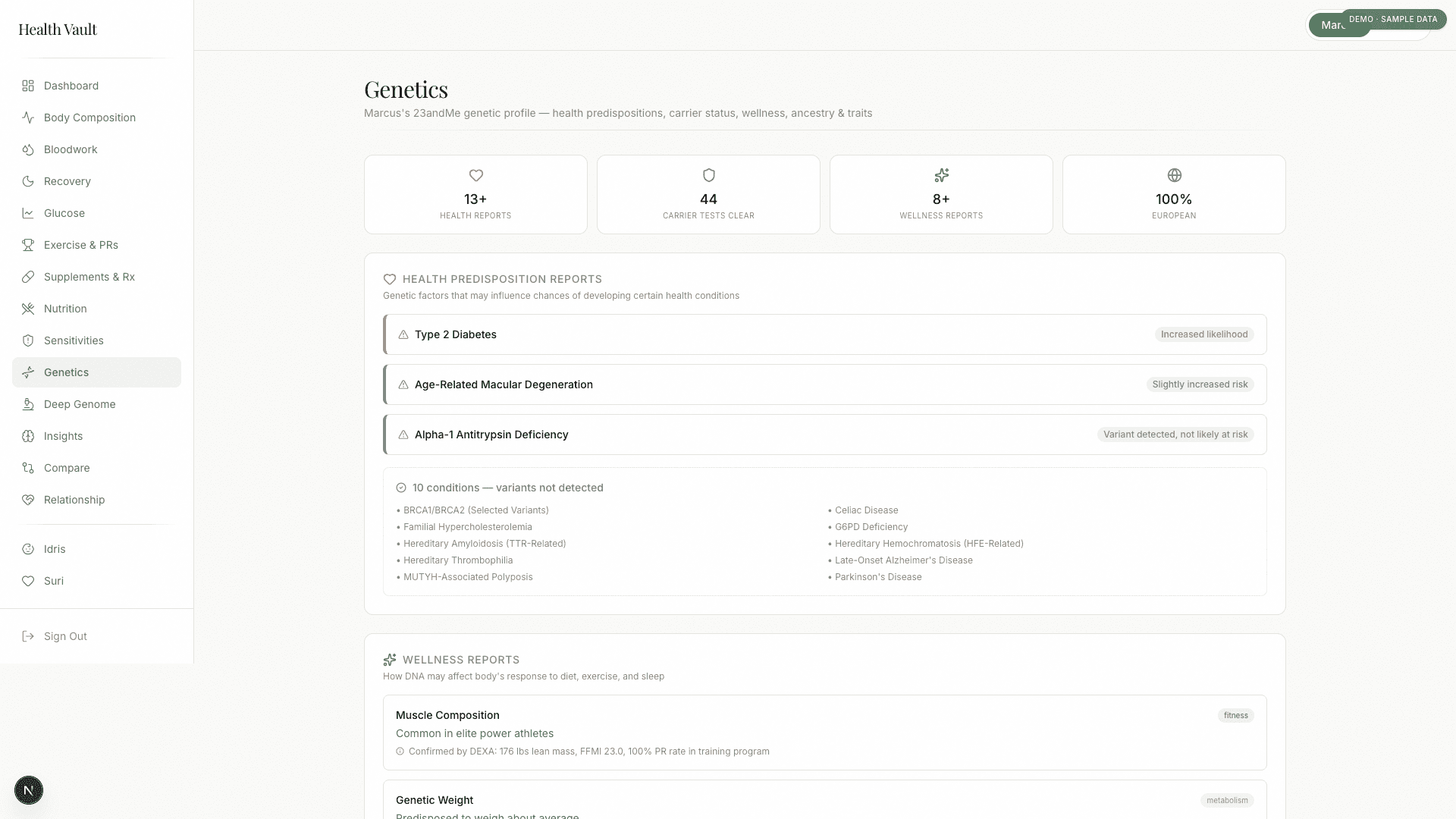The height and width of the screenshot is (819, 1456).
Task: Open Idris's profile
Action: 96,549
